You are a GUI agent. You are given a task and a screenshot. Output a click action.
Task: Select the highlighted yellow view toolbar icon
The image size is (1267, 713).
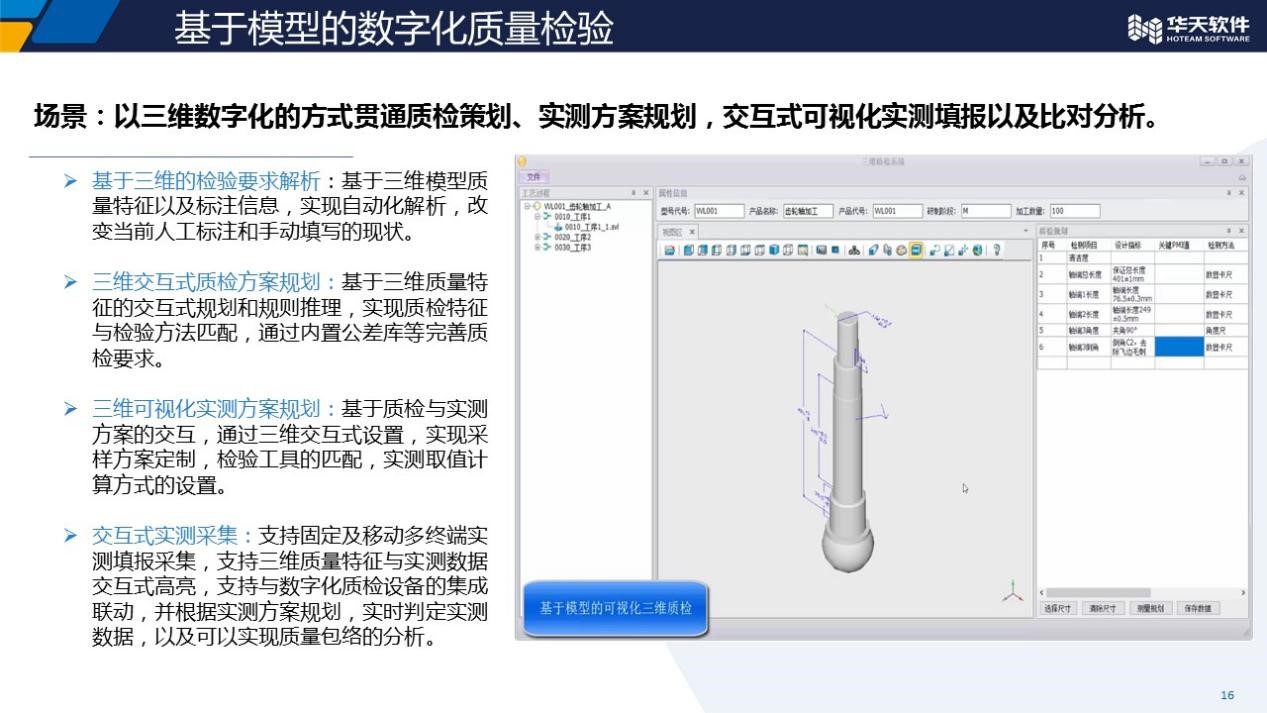[916, 250]
